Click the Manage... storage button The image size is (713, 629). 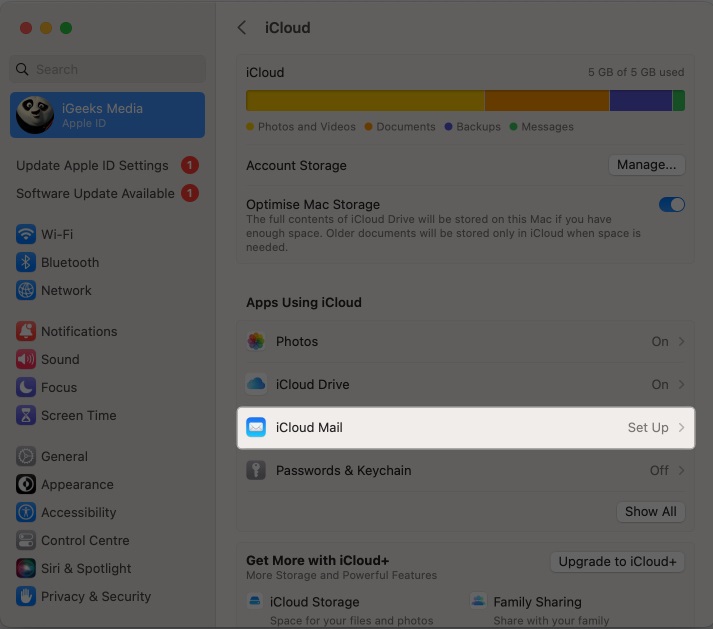pos(646,165)
